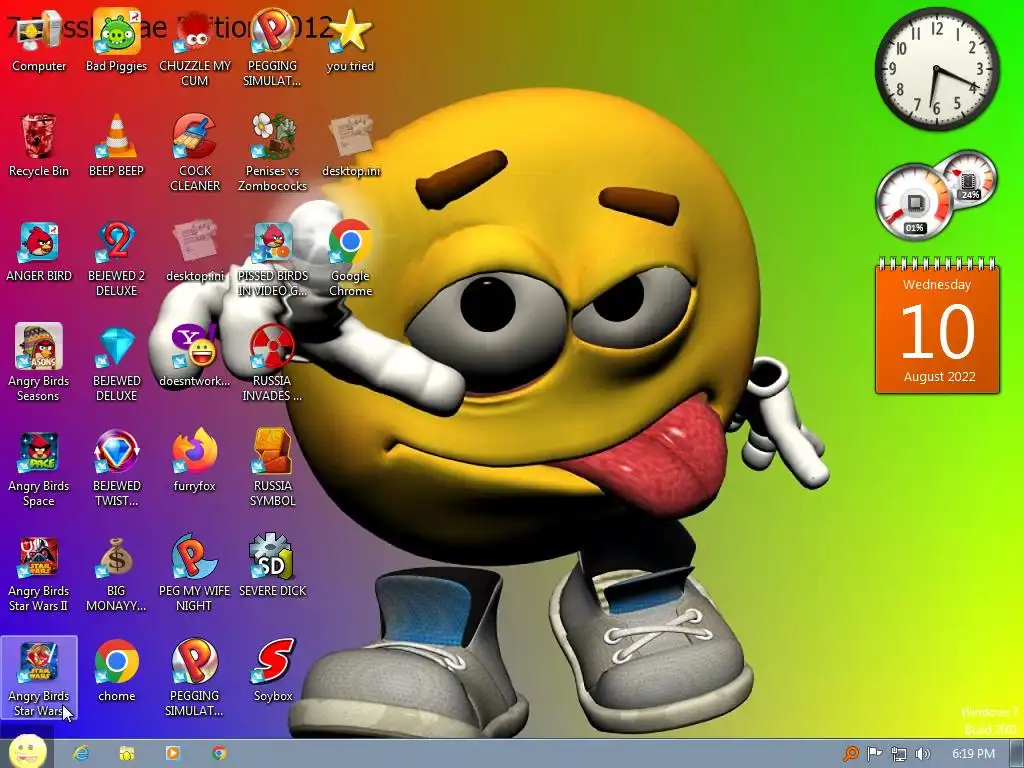Screen dimensions: 1024x768
Task: Launch Windows Media Player from the taskbar
Action: point(172,753)
